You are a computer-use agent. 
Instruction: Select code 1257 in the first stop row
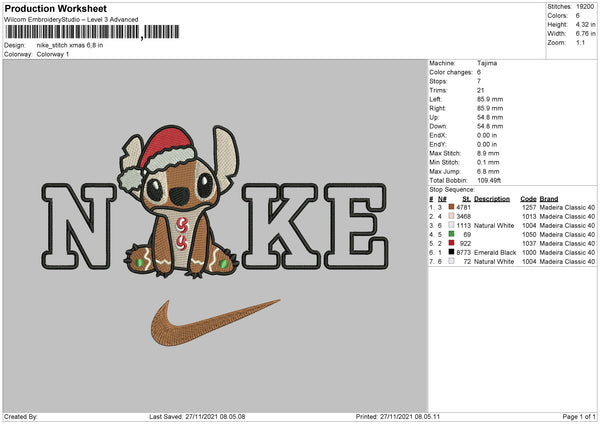point(529,207)
